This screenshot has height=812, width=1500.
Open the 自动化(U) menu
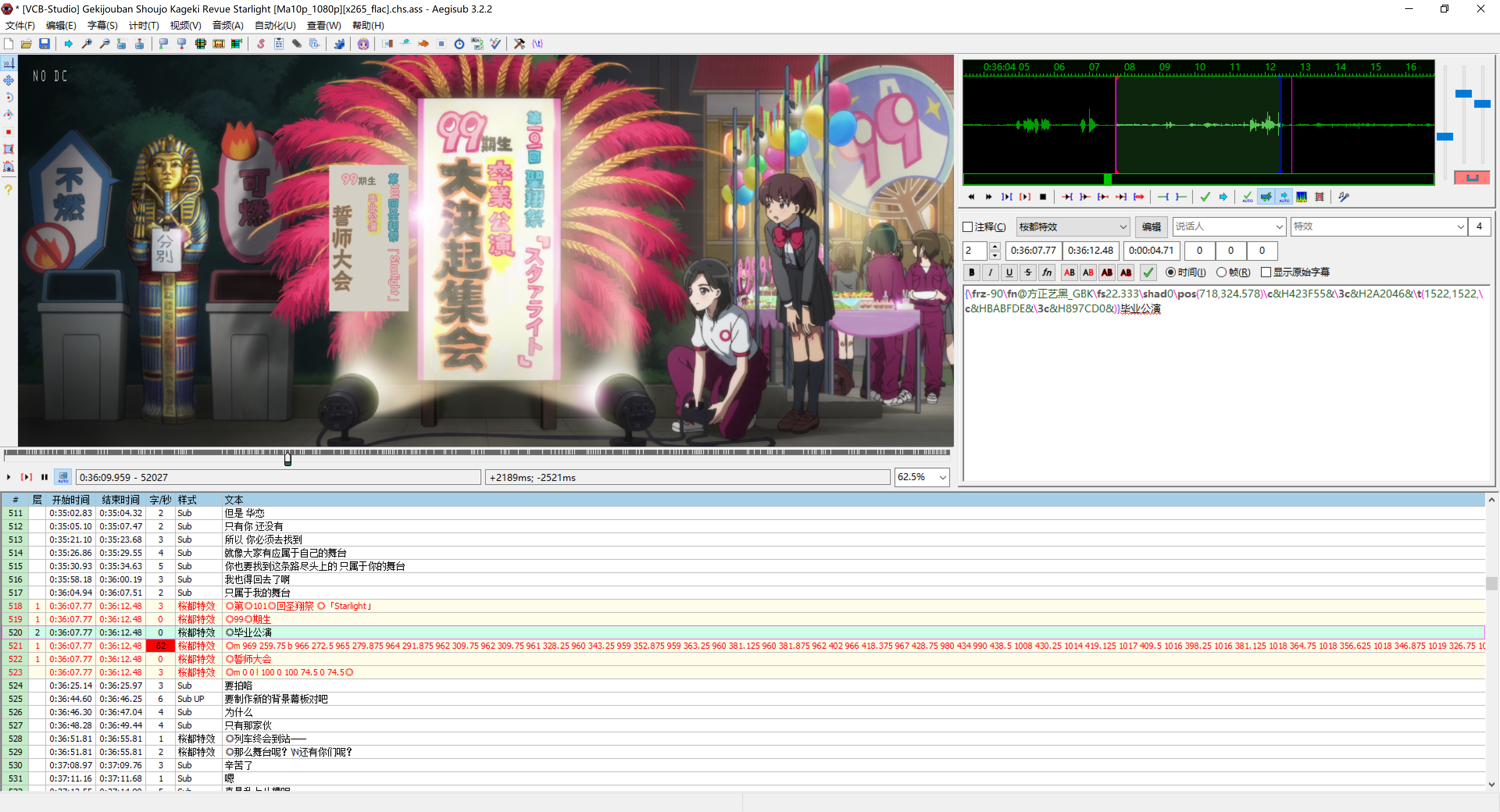(275, 26)
